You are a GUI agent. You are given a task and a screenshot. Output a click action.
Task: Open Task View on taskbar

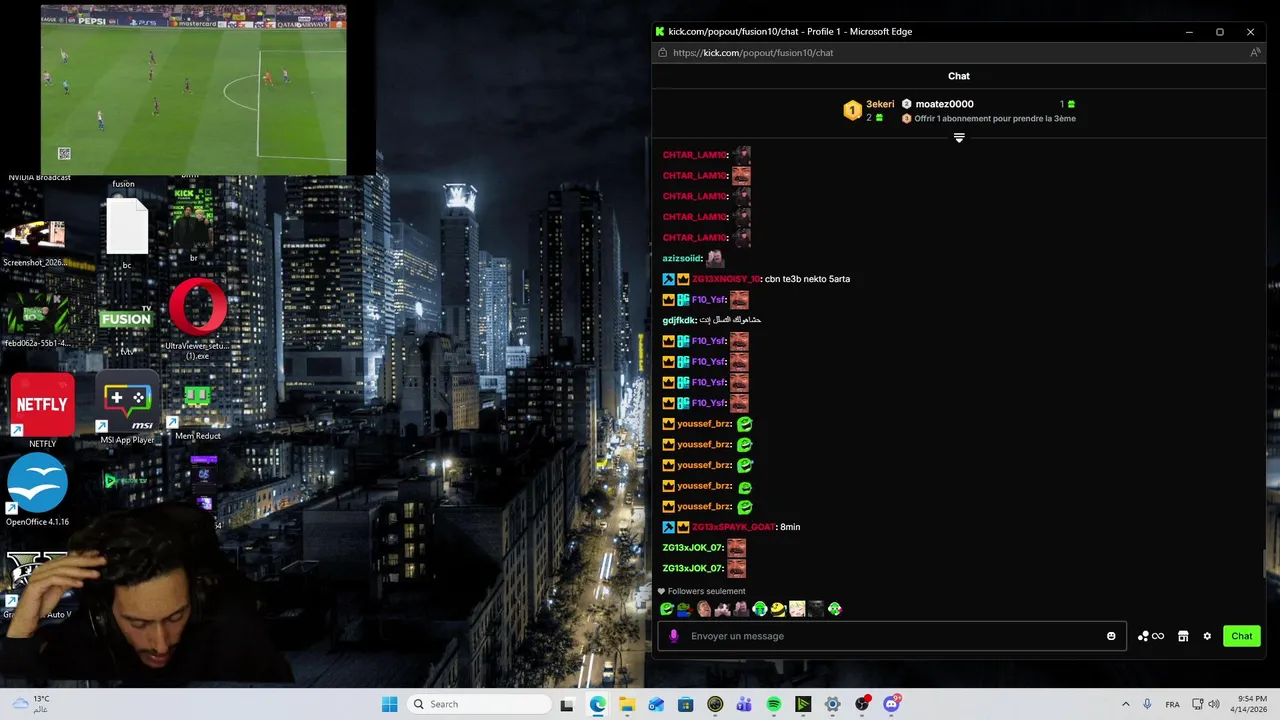(567, 704)
